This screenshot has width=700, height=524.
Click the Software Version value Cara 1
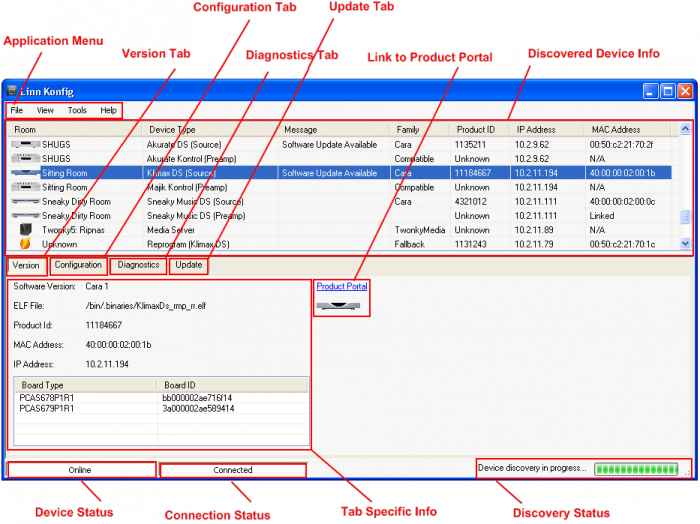(97, 287)
